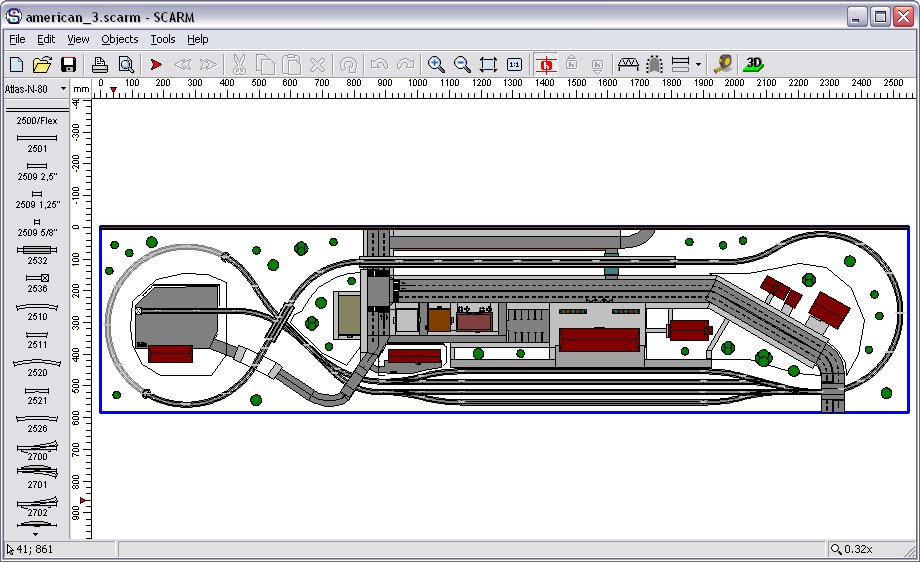Viewport: 920px width, 562px height.
Task: Select track piece 2532
Action: [37, 255]
